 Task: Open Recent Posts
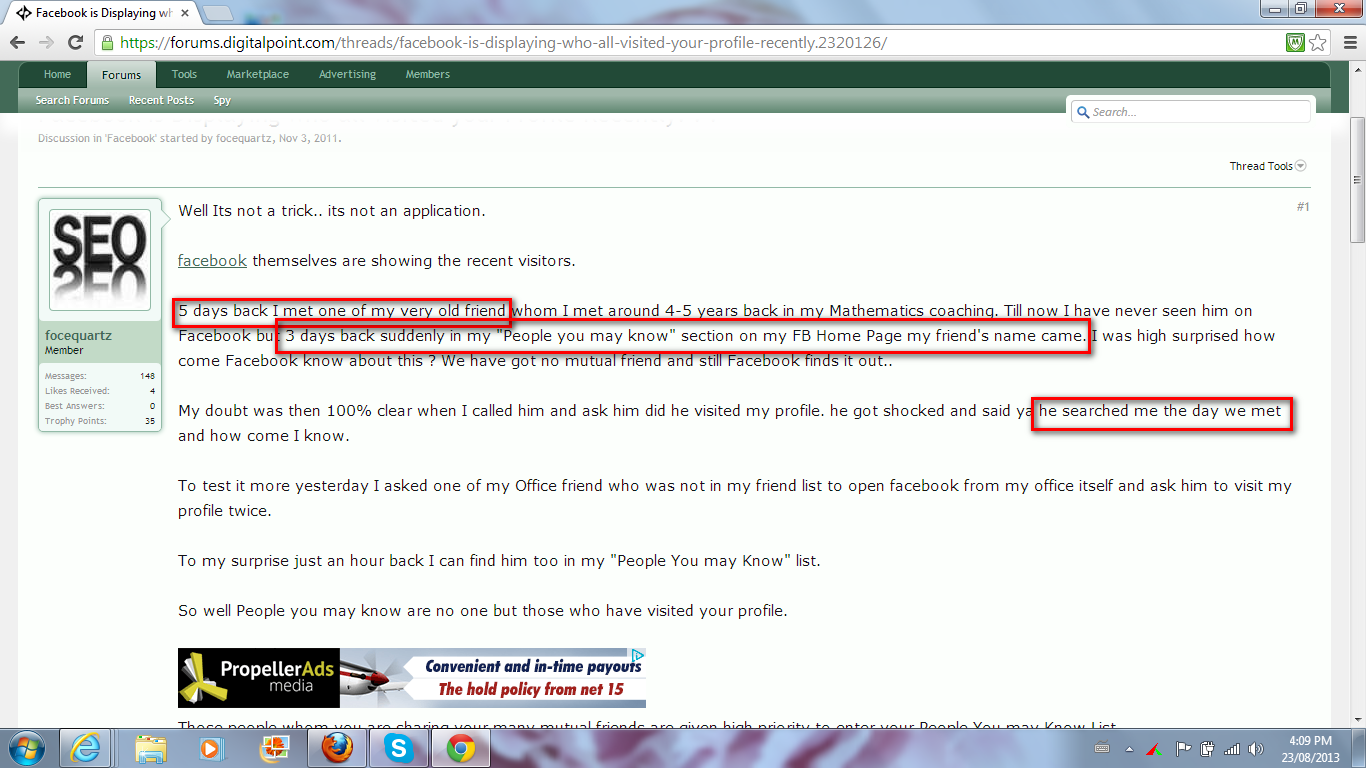pos(161,100)
